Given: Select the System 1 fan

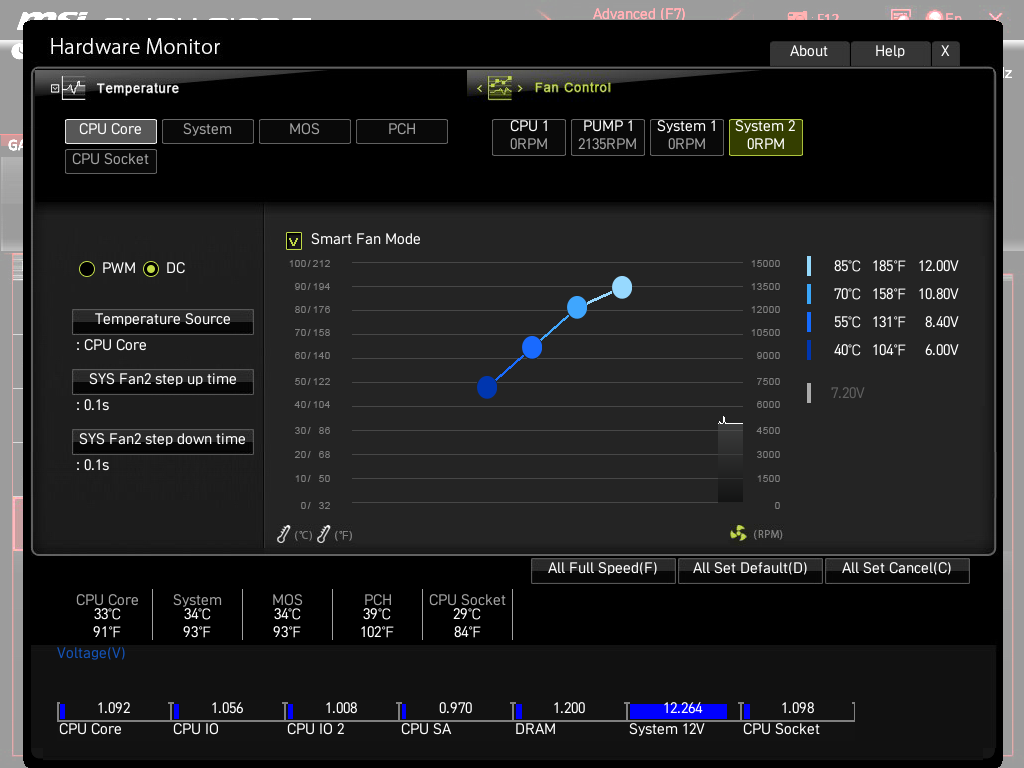Looking at the screenshot, I should click(x=686, y=136).
